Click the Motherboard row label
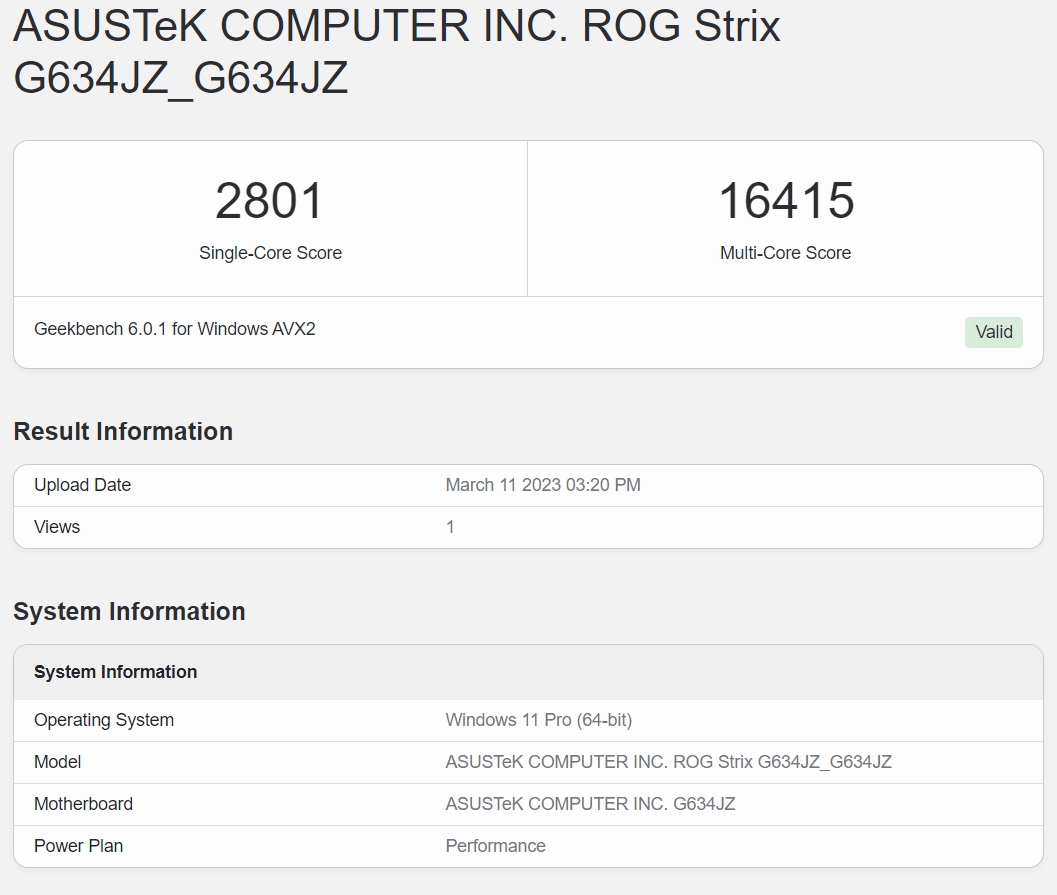The width and height of the screenshot is (1057, 895). tap(83, 804)
